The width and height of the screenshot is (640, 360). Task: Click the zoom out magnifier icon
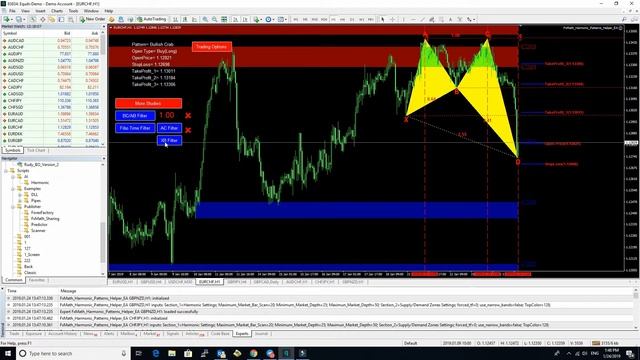(x=215, y=19)
